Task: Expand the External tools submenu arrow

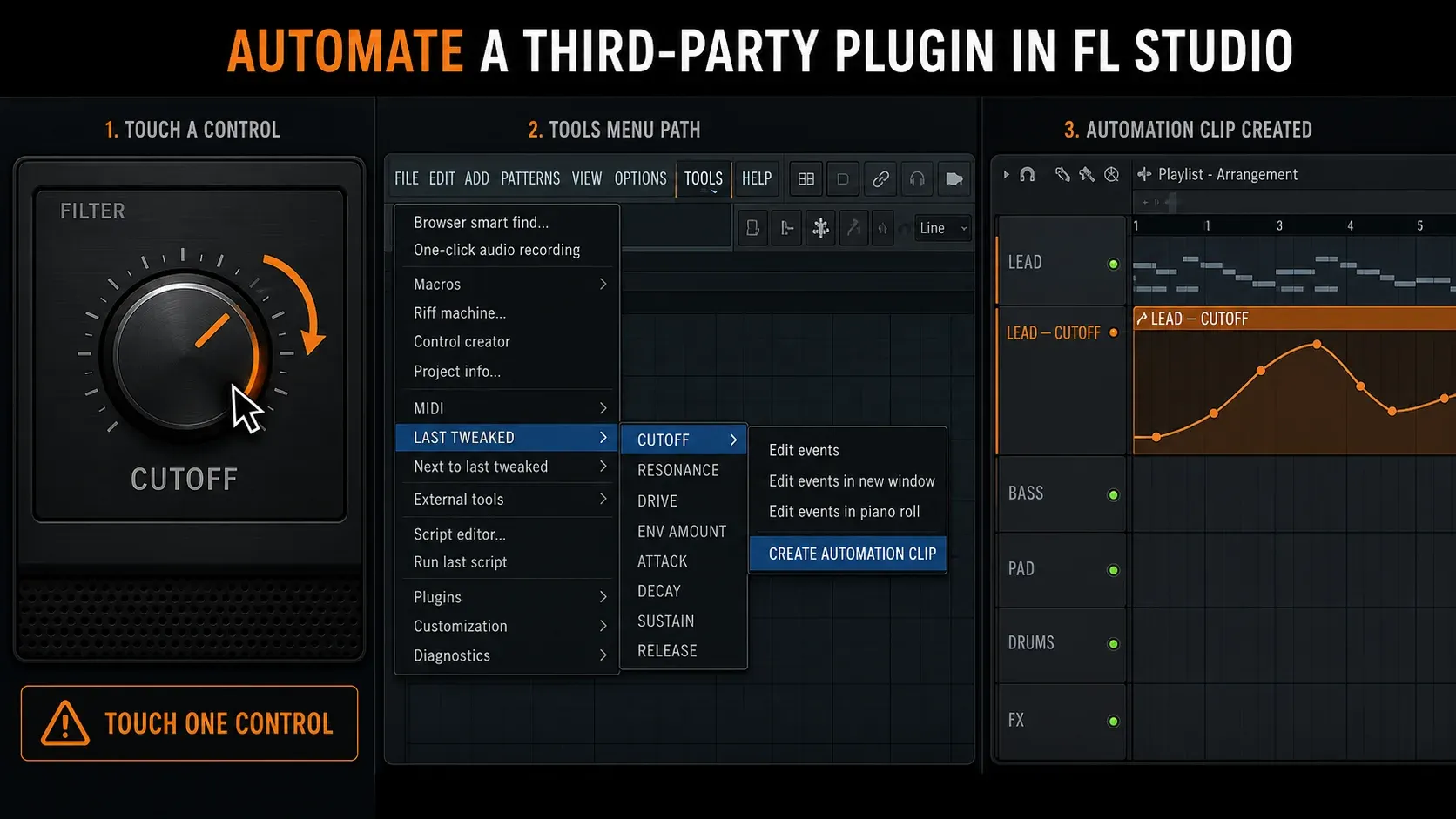Action: tap(603, 499)
